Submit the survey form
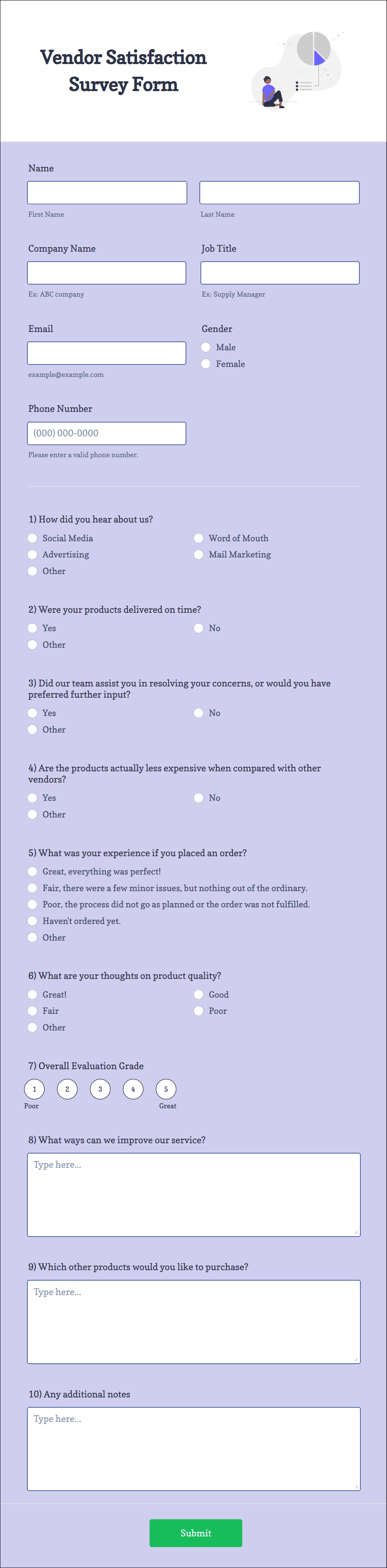Screen dimensions: 387x1568 click(196, 1533)
